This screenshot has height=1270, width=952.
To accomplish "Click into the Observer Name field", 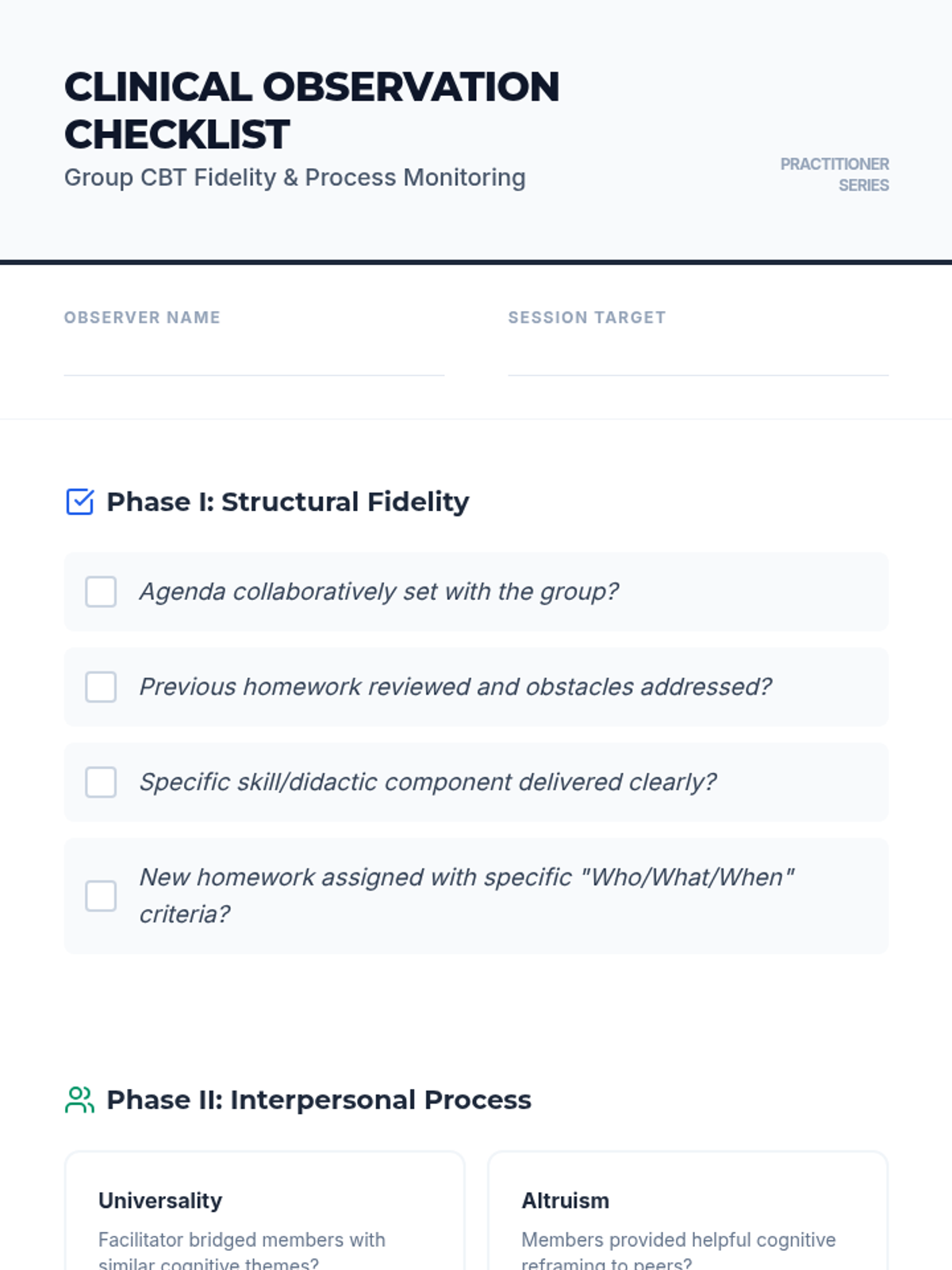I will [254, 359].
